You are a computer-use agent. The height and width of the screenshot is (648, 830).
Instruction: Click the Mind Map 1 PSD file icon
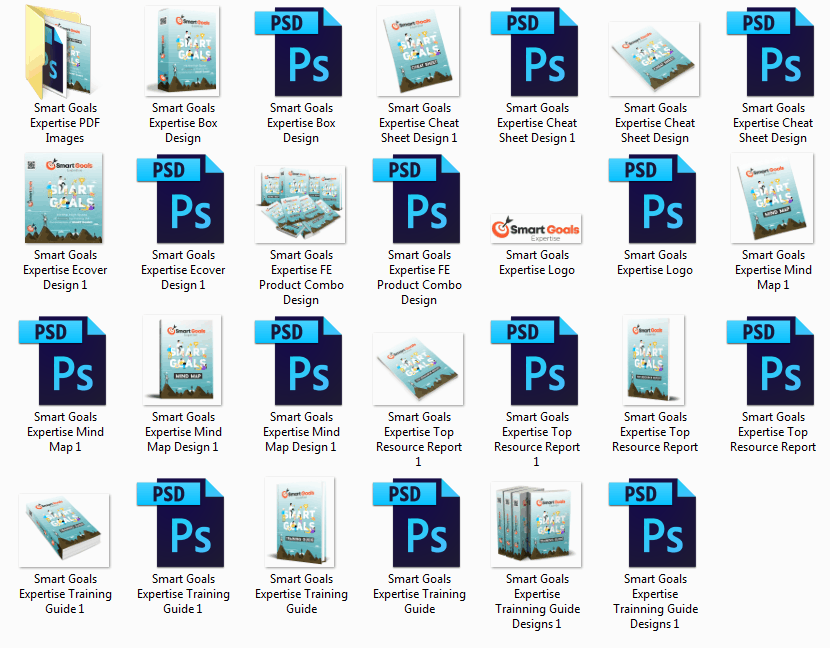coord(65,360)
